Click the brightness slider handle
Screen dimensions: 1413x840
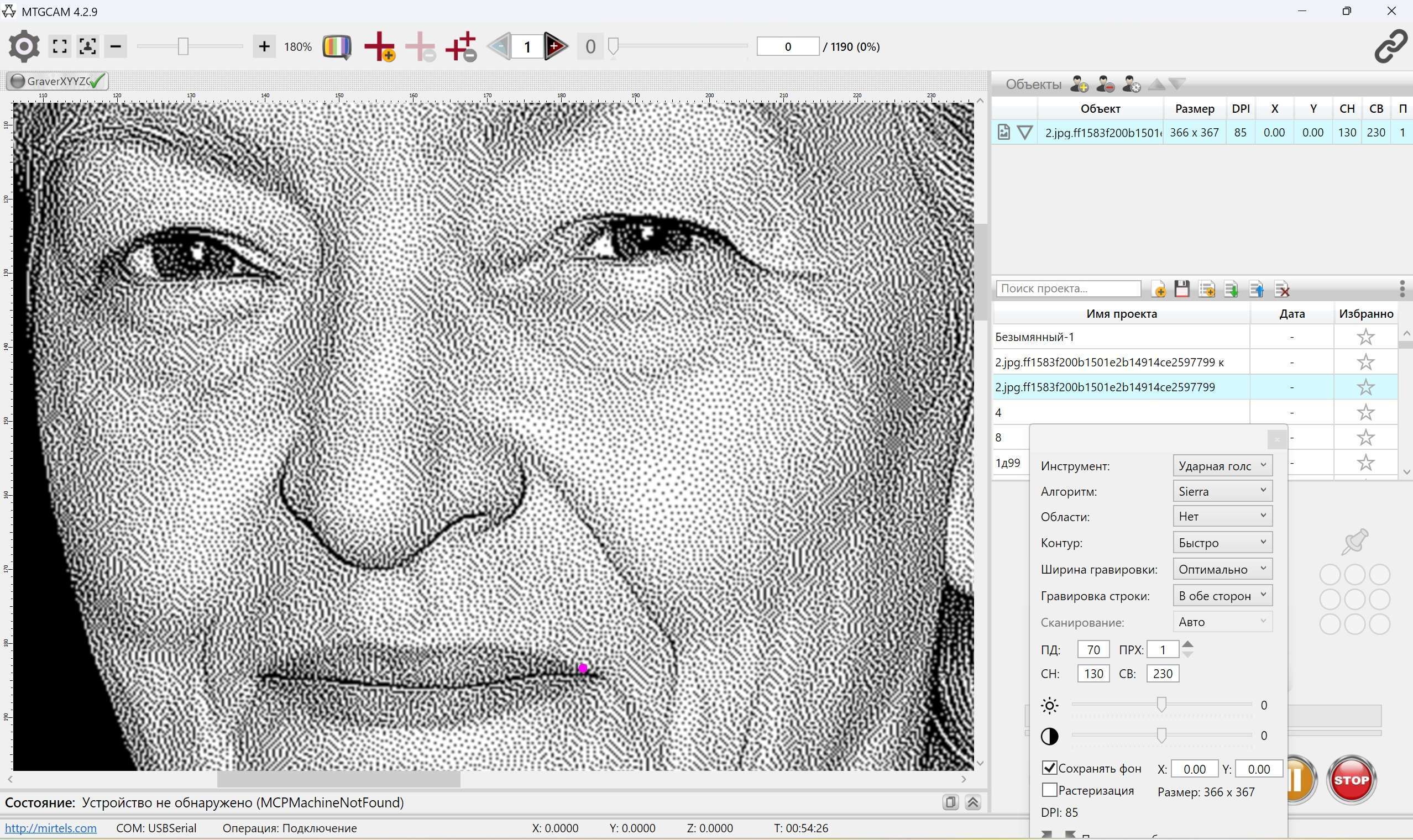click(x=1161, y=705)
